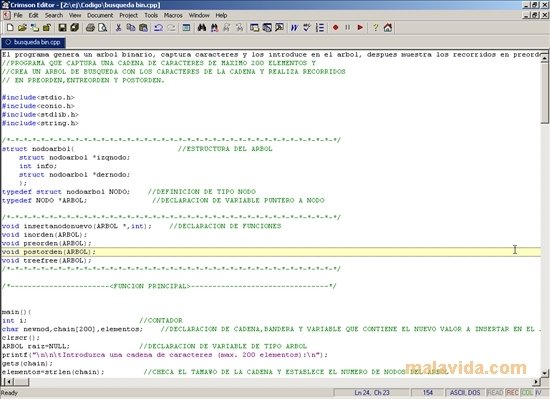This screenshot has height=399, width=550.
Task: Select the busqueda bin.cpp document tab
Action: (x=33, y=42)
